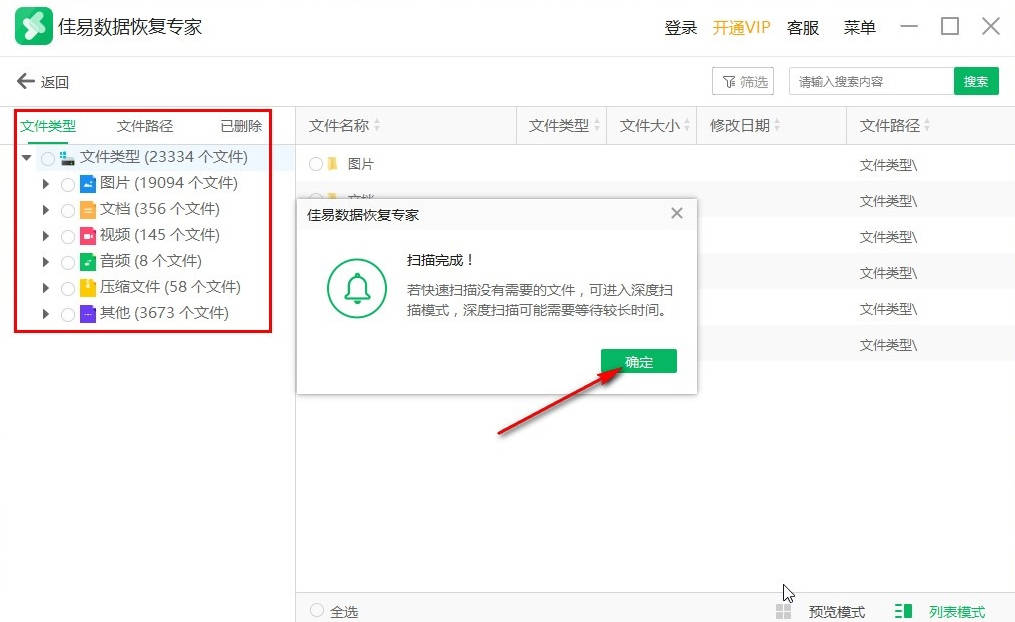Focus the 请输入搜索内容 search field
The width and height of the screenshot is (1015, 622).
(871, 82)
